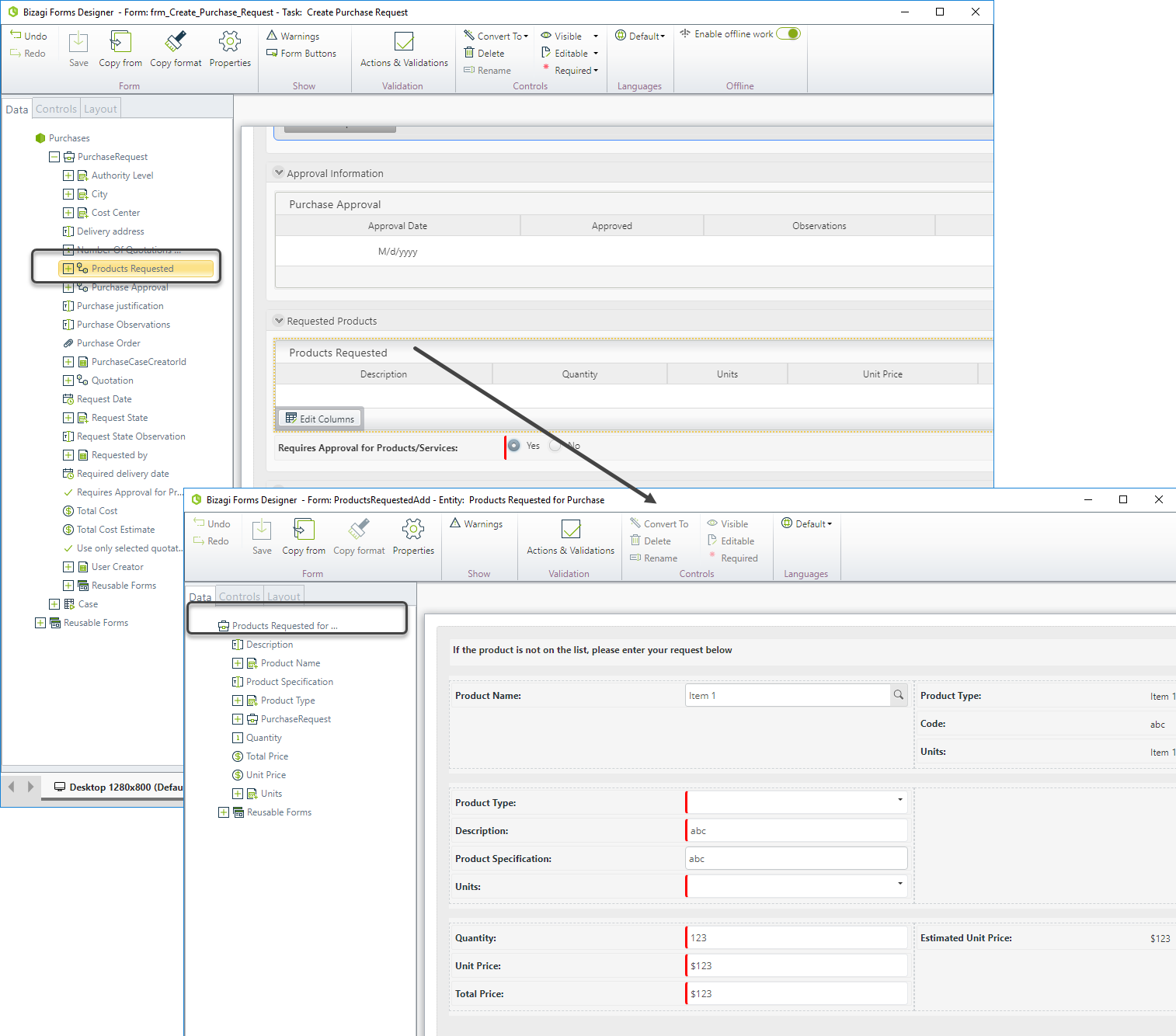Click Copy from in the Create Purchase Request window
The width and height of the screenshot is (1176, 1036).
click(x=120, y=50)
